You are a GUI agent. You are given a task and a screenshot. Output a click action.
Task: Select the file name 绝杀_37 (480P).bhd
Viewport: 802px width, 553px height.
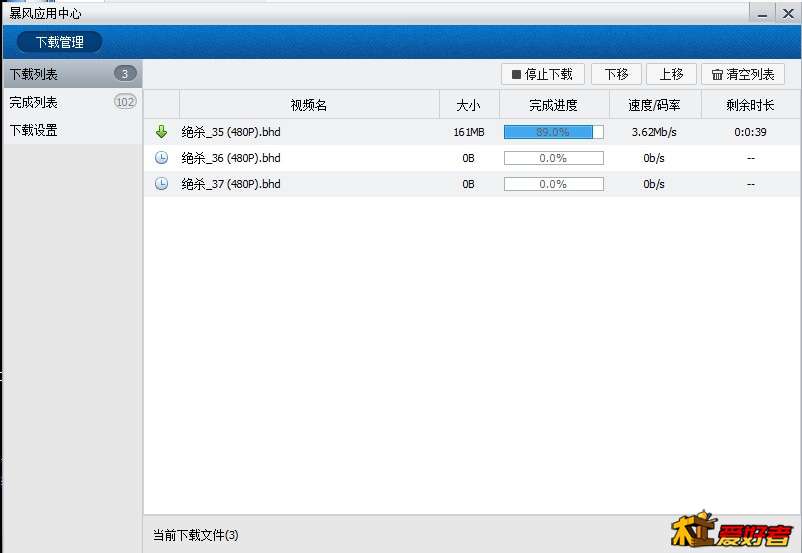tap(231, 184)
